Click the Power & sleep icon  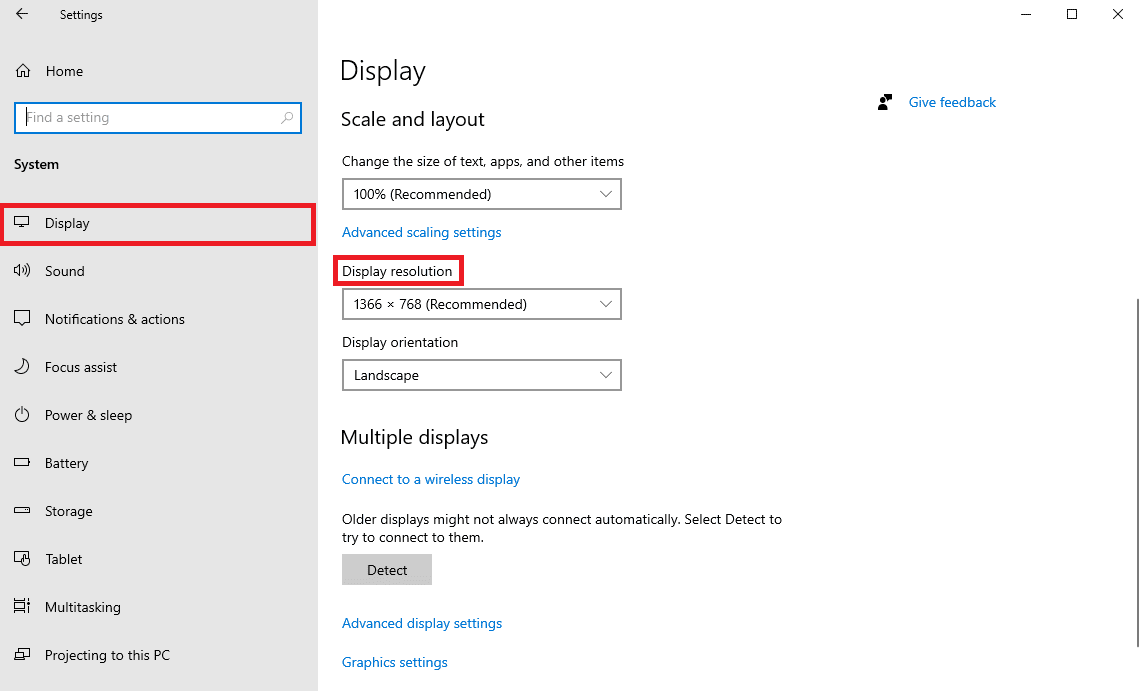[x=22, y=414]
